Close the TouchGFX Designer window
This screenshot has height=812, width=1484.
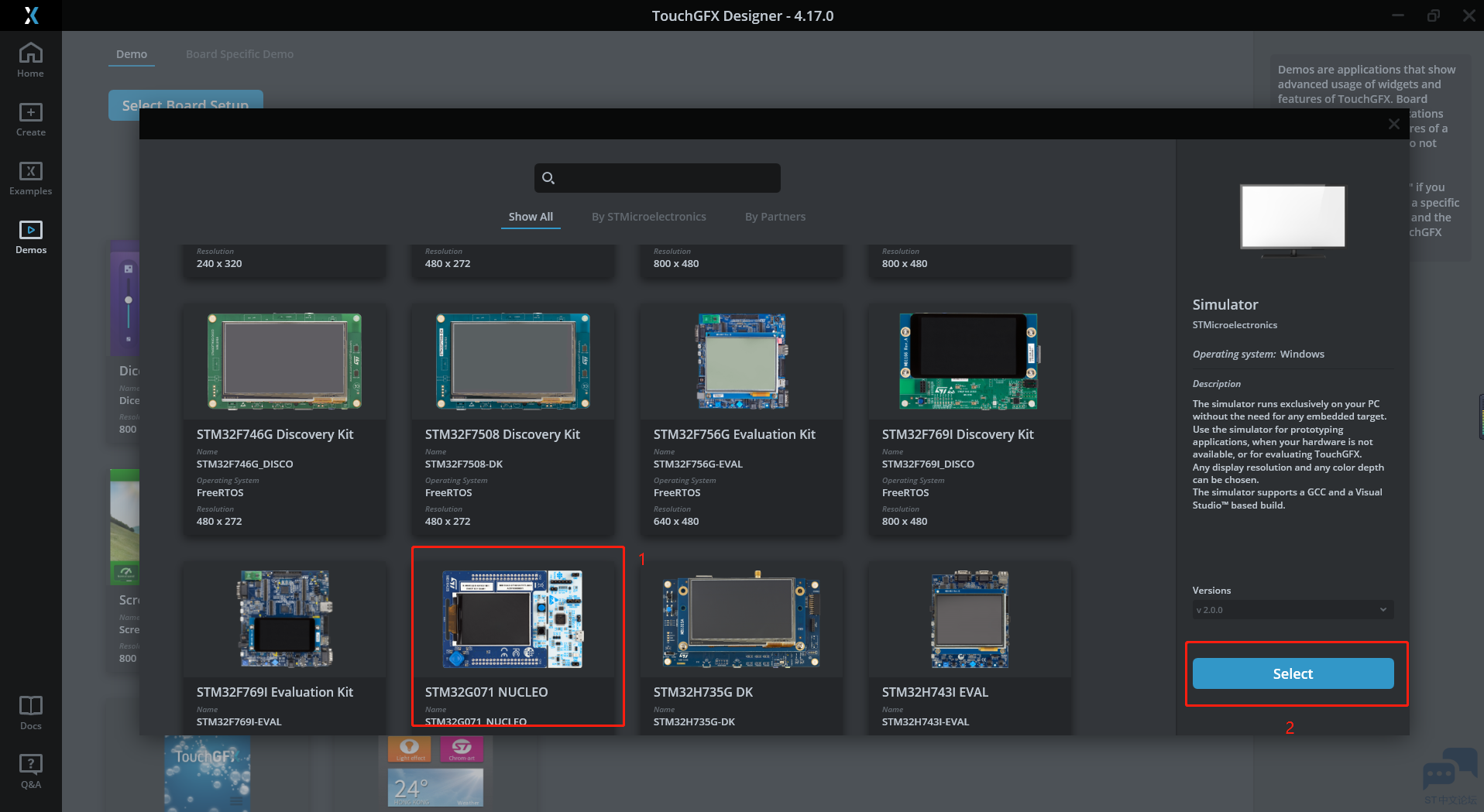pyautogui.click(x=1469, y=15)
